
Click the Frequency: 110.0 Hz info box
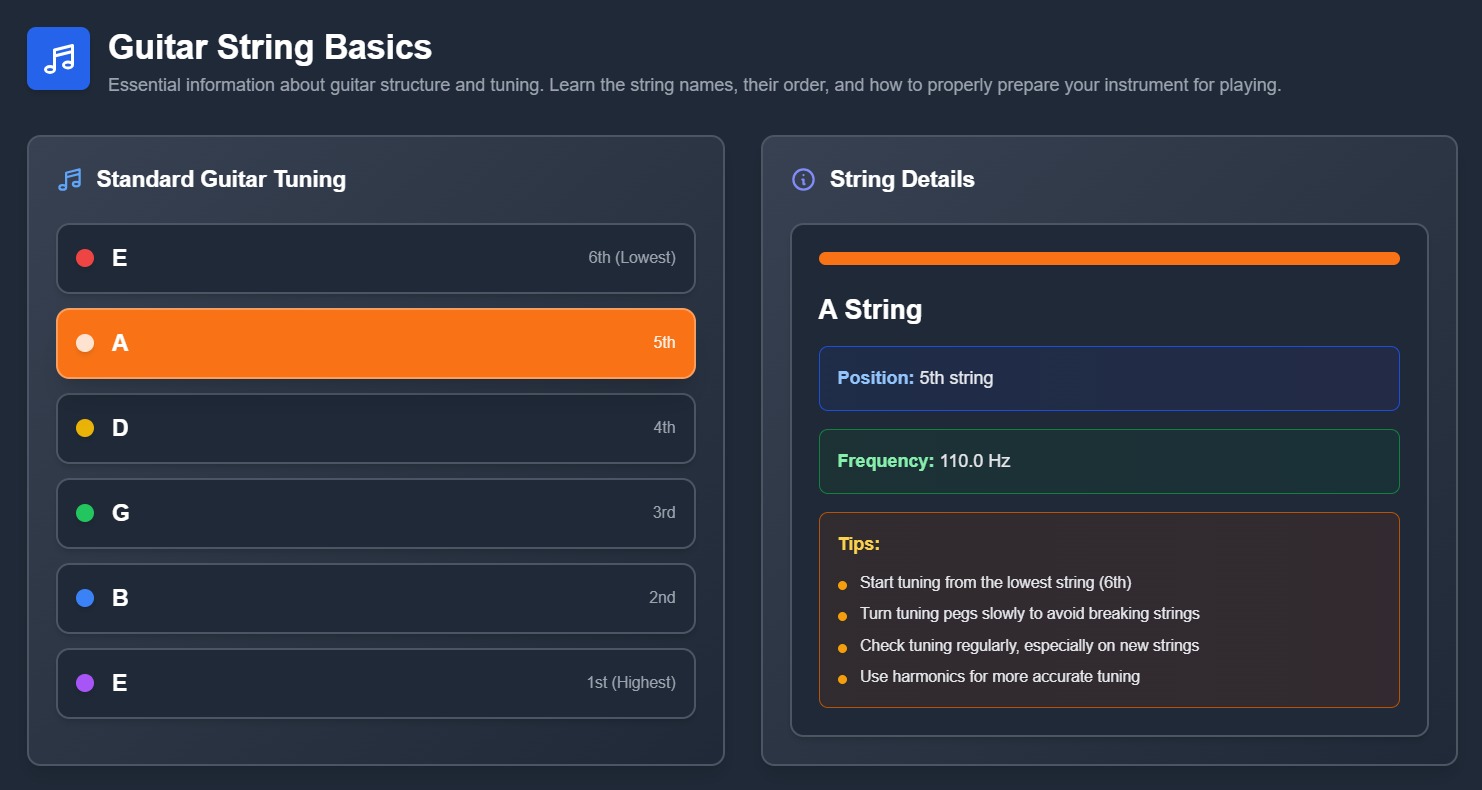click(x=1108, y=461)
